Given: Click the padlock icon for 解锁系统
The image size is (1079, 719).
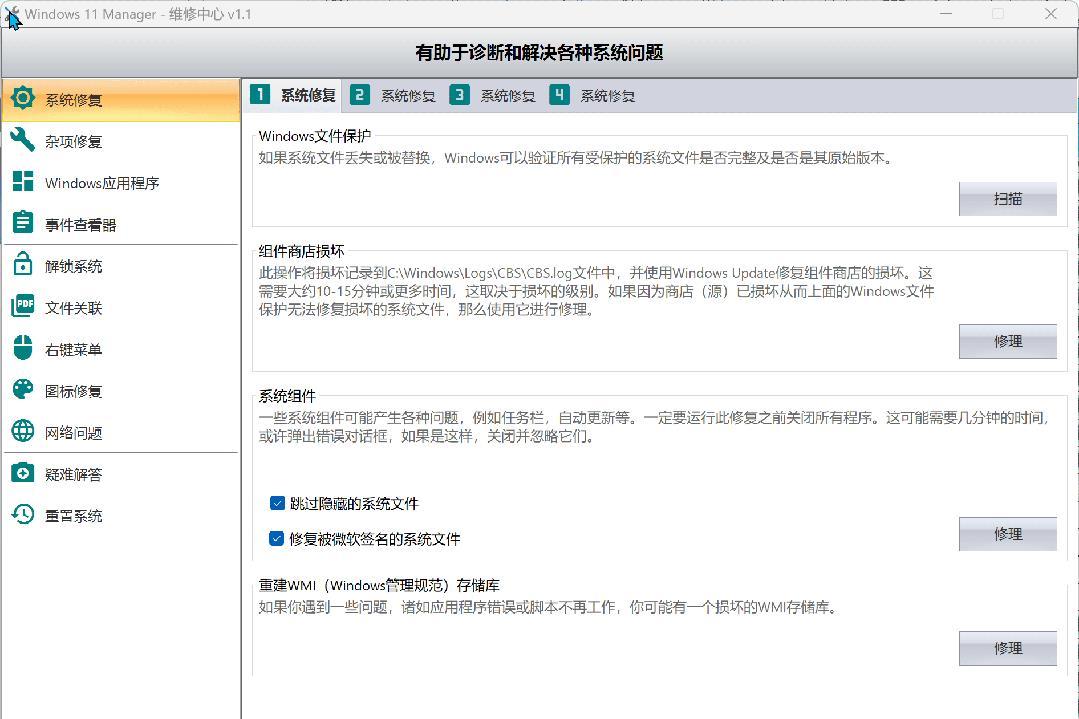Looking at the screenshot, I should coord(23,264).
